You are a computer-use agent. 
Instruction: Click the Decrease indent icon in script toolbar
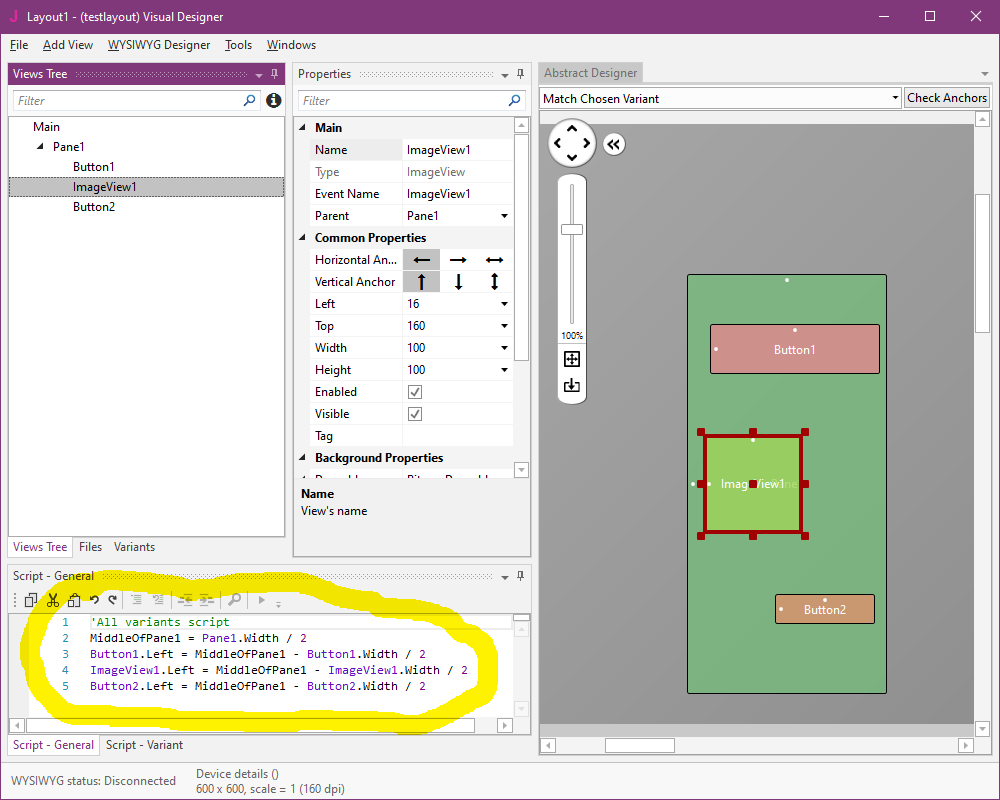[x=185, y=600]
